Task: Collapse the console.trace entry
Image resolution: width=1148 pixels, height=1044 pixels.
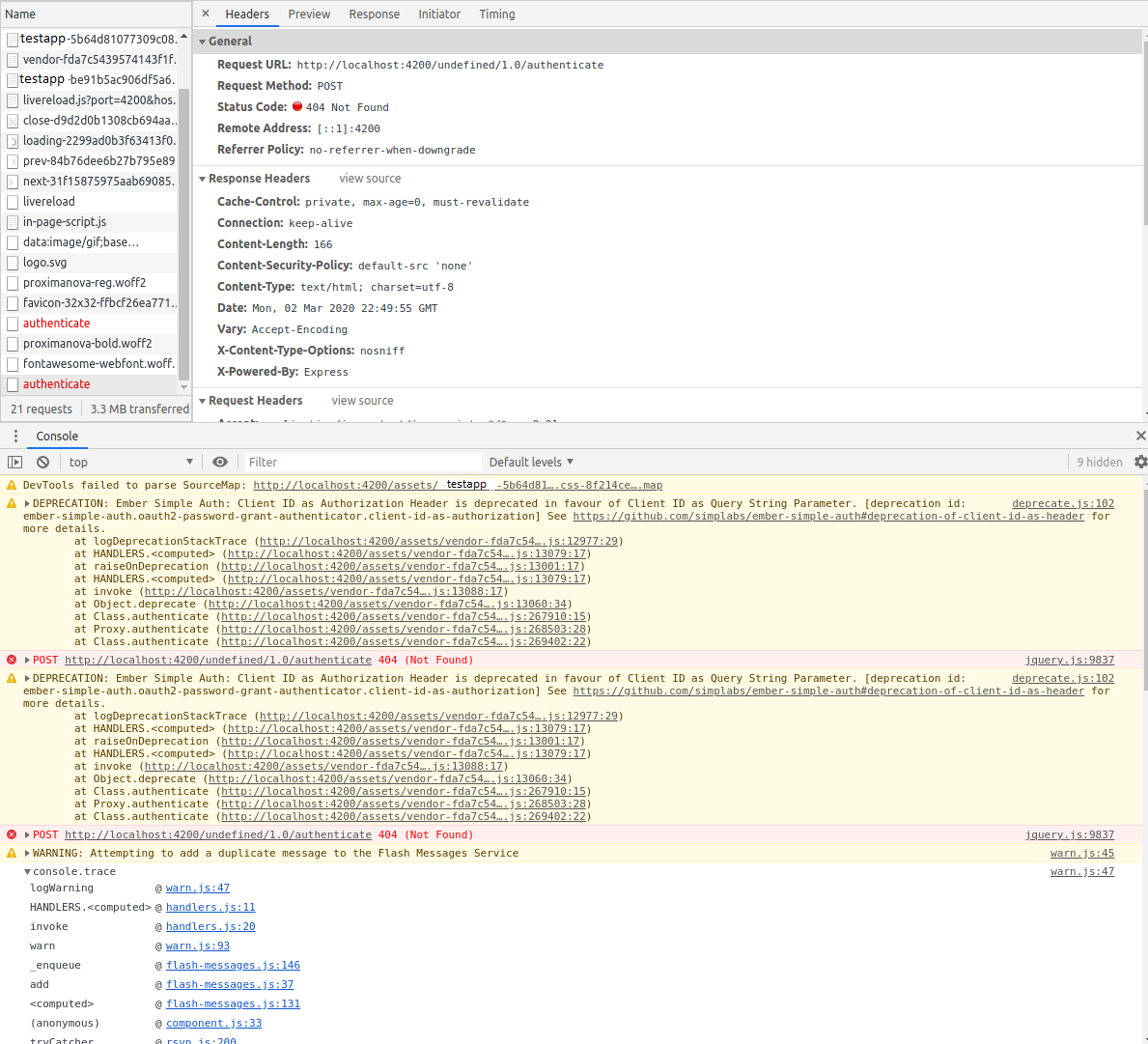Action: pos(27,872)
